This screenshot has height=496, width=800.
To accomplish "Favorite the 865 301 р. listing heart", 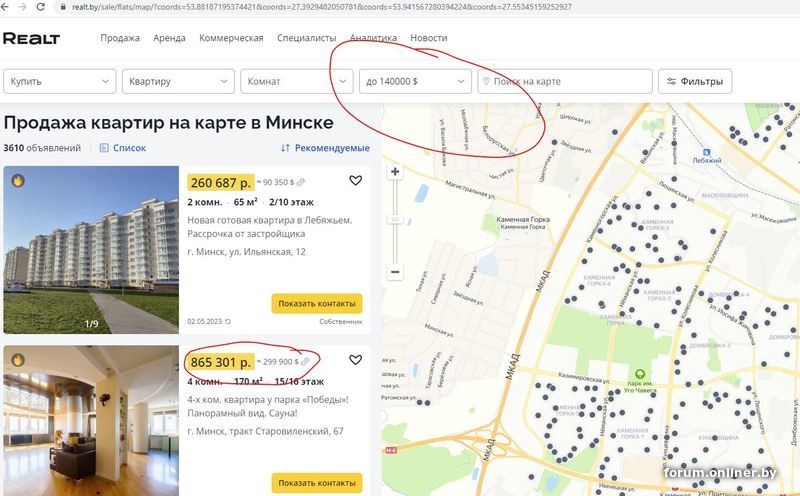I will click(x=356, y=360).
